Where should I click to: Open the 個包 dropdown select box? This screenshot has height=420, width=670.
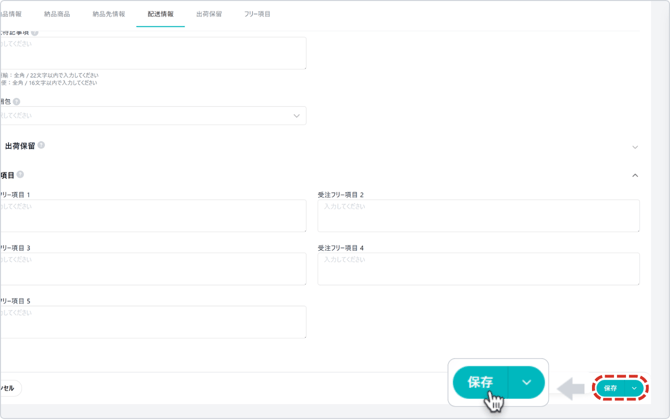153,116
